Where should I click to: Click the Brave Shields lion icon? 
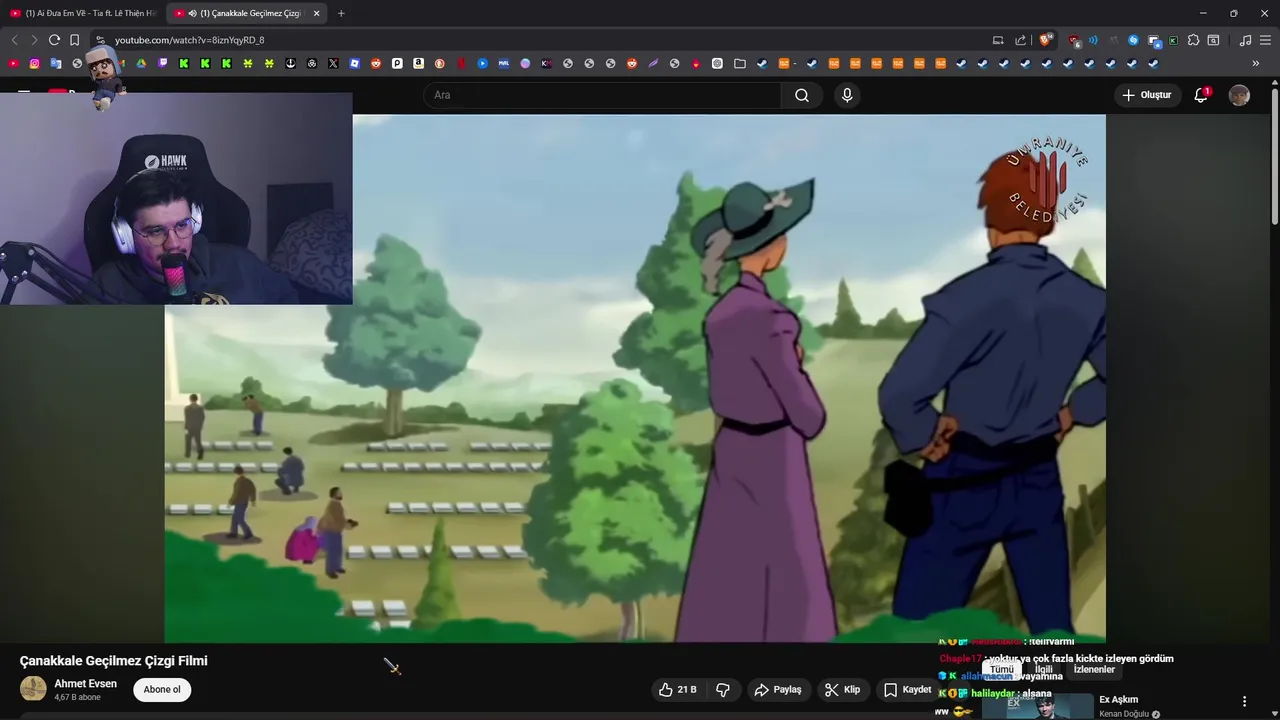(x=1045, y=40)
